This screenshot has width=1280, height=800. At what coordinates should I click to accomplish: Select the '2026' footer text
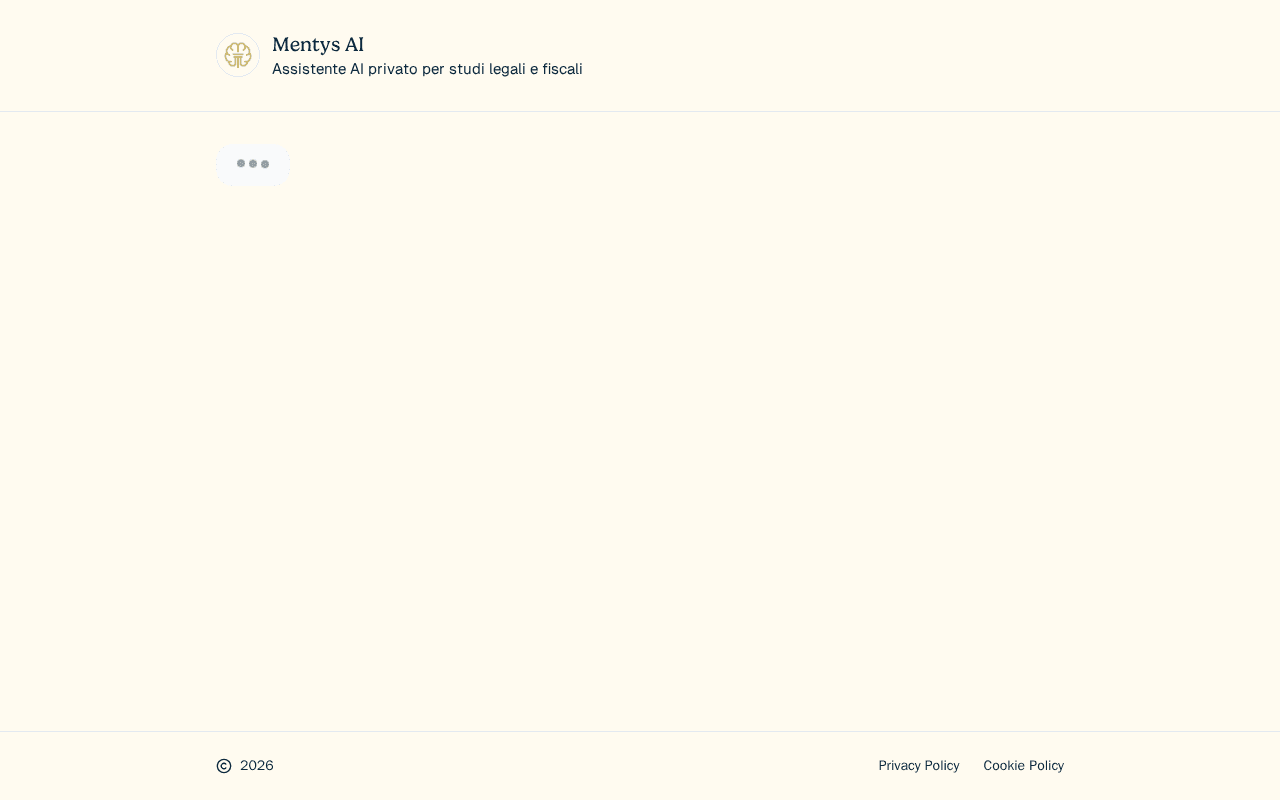(x=257, y=766)
